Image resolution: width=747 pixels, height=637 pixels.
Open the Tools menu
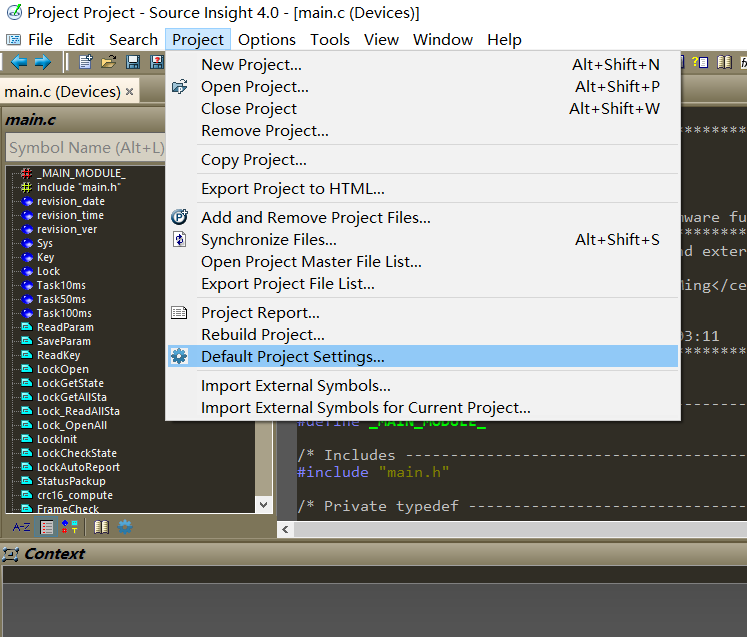coord(330,40)
